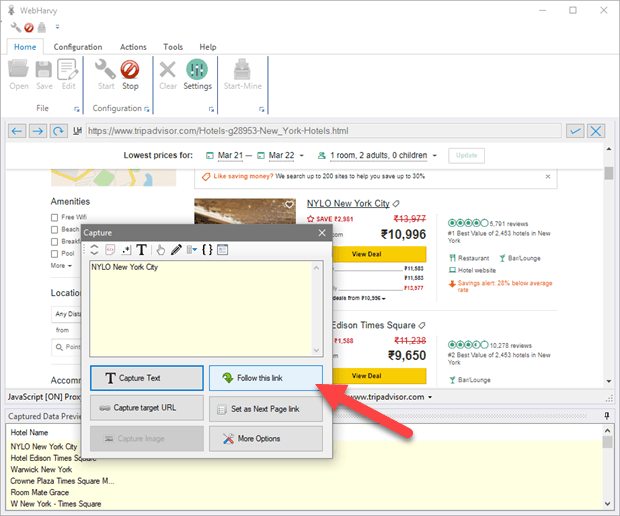
Task: Click the window layout icon in Capture toolbar
Action: click(223, 249)
